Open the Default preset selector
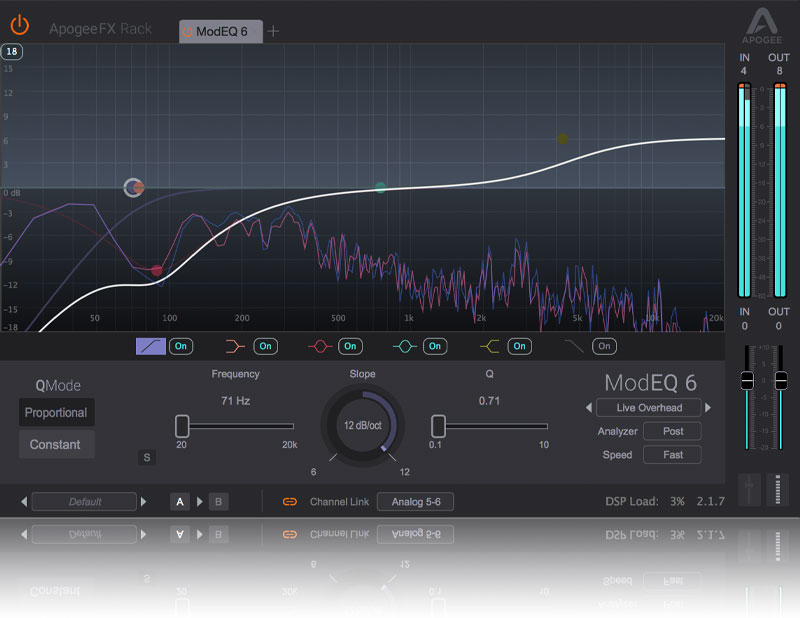Image resolution: width=800 pixels, height=618 pixels. [x=85, y=502]
